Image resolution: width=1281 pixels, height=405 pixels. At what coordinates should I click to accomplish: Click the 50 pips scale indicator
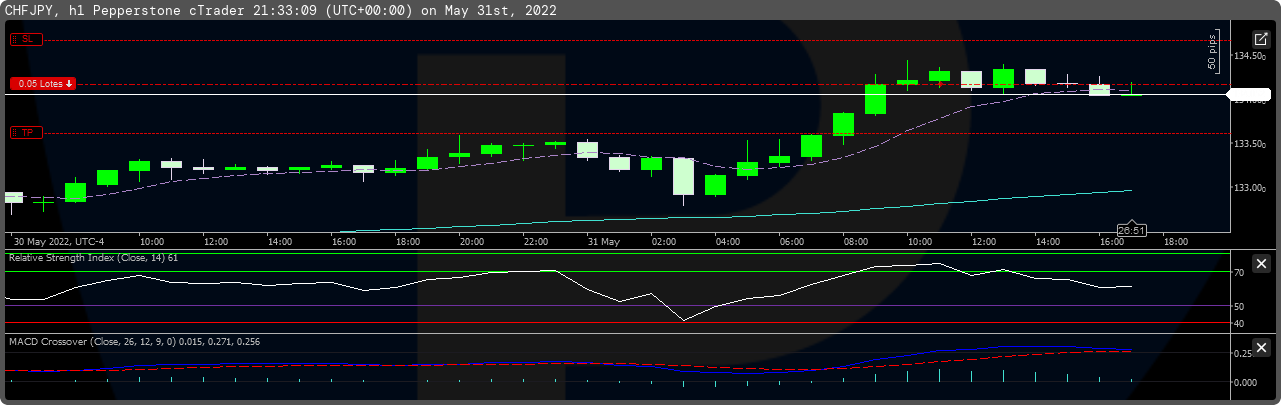(1212, 53)
